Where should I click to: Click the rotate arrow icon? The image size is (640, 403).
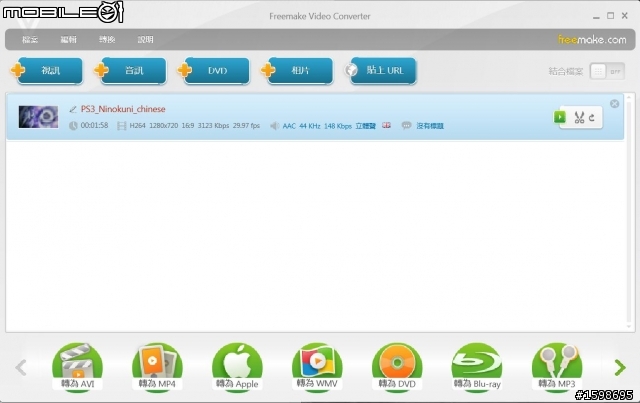[592, 118]
